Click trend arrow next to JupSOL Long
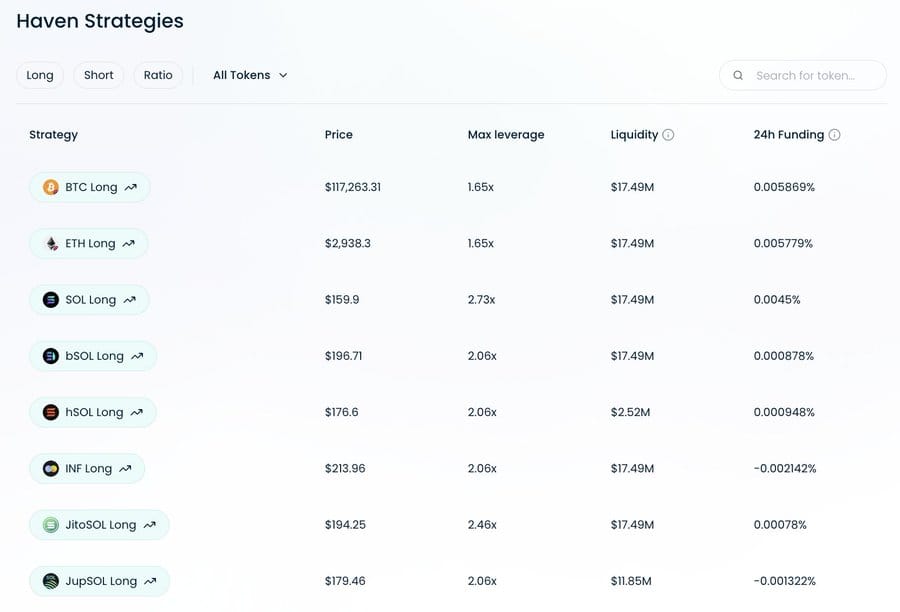This screenshot has width=900, height=612. [x=150, y=581]
